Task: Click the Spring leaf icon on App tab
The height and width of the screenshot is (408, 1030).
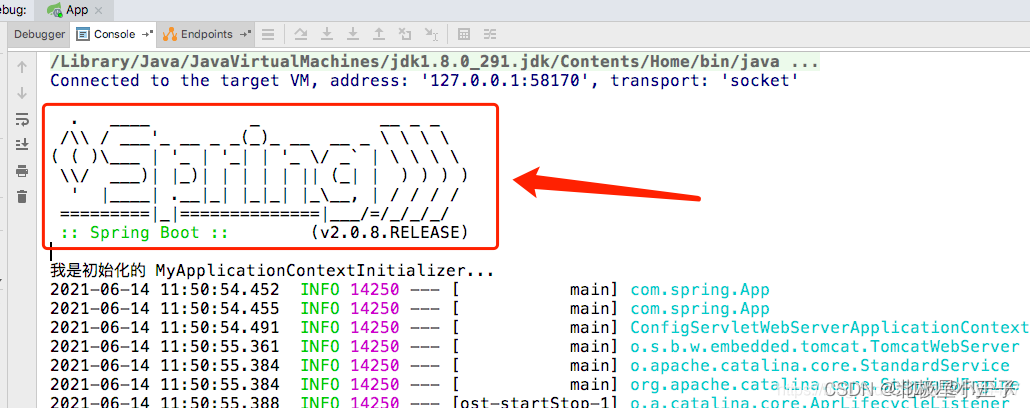Action: (x=54, y=10)
